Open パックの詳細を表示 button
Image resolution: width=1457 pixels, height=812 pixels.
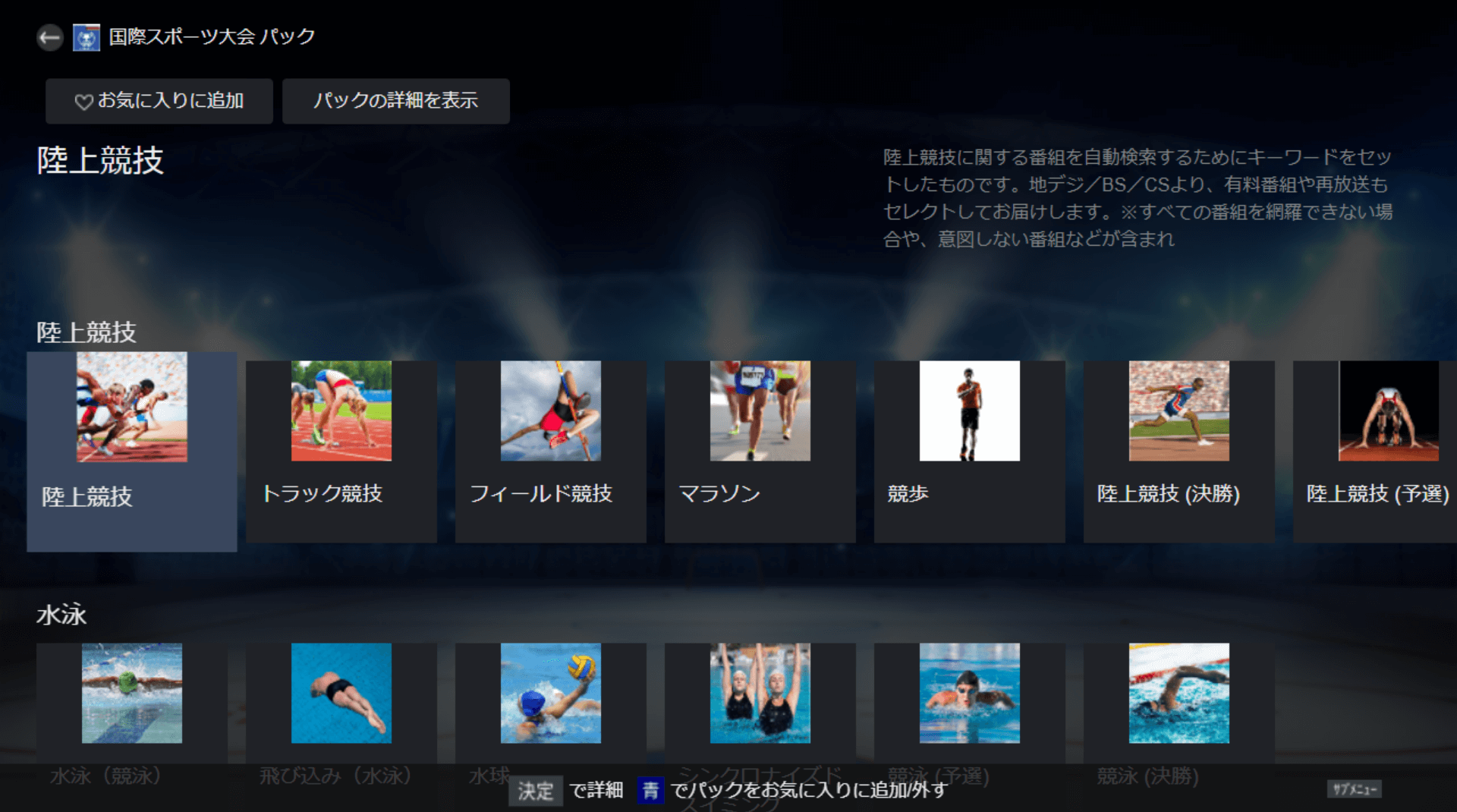[x=395, y=101]
